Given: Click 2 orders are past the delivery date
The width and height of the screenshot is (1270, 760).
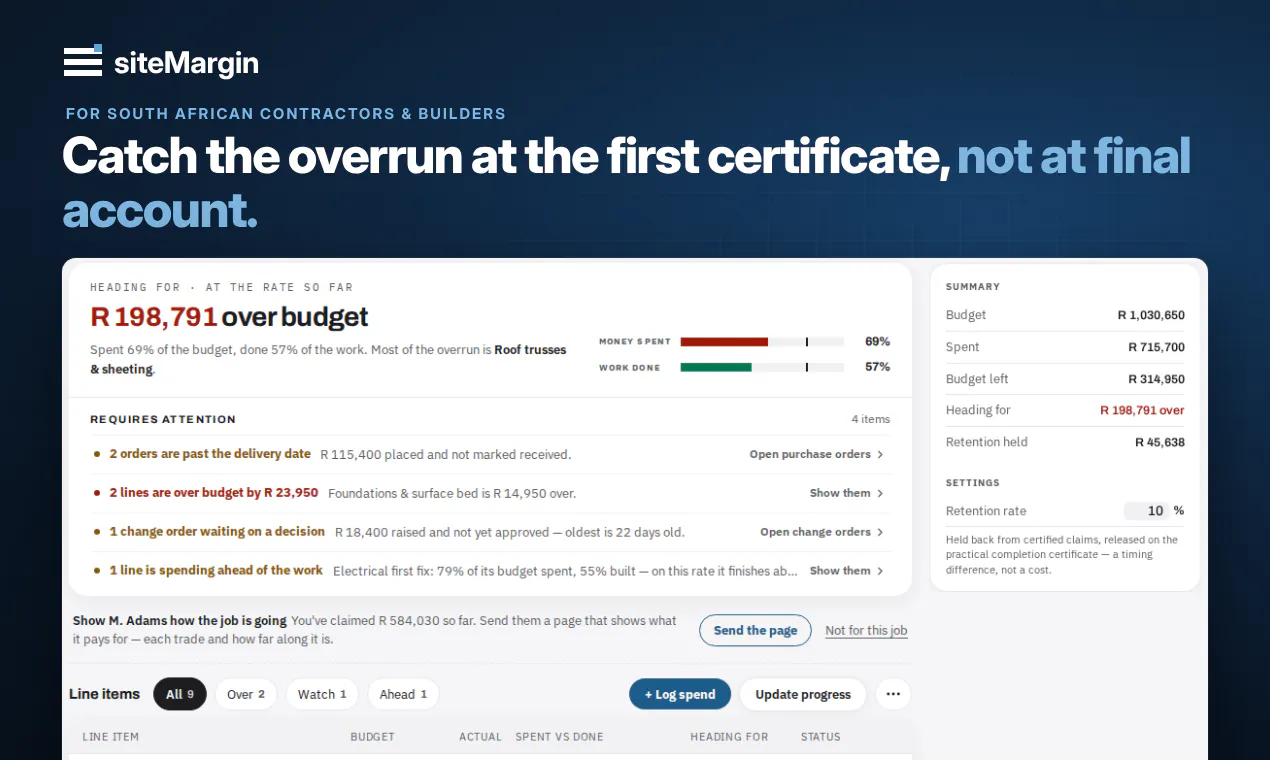Looking at the screenshot, I should [210, 454].
